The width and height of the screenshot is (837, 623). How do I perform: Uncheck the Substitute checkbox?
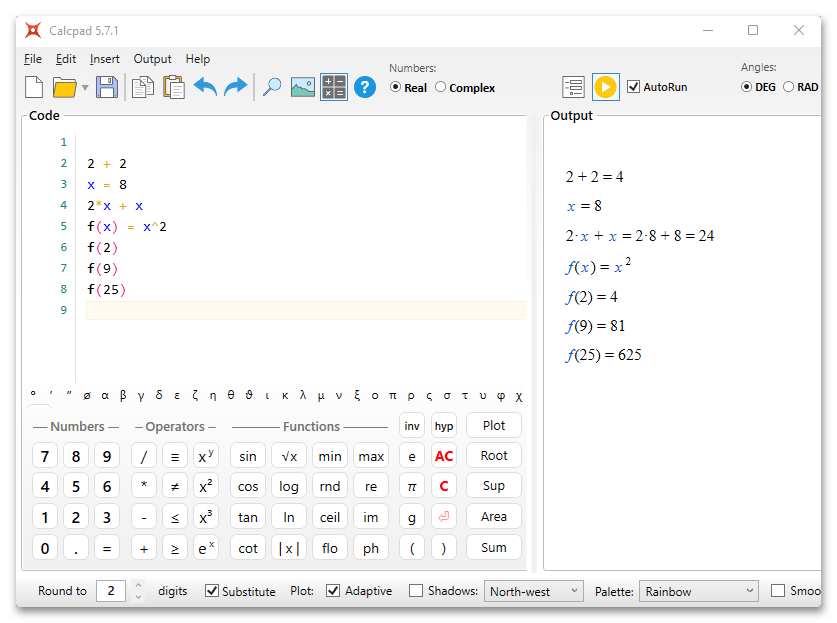pos(212,591)
